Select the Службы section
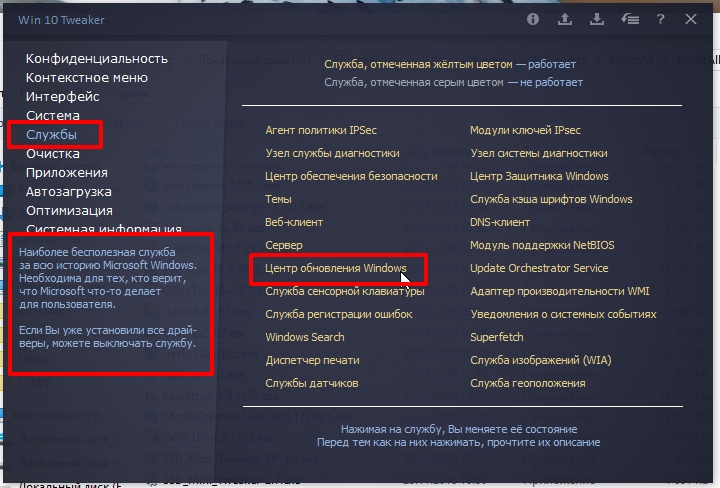720x488 pixels. tap(51, 135)
